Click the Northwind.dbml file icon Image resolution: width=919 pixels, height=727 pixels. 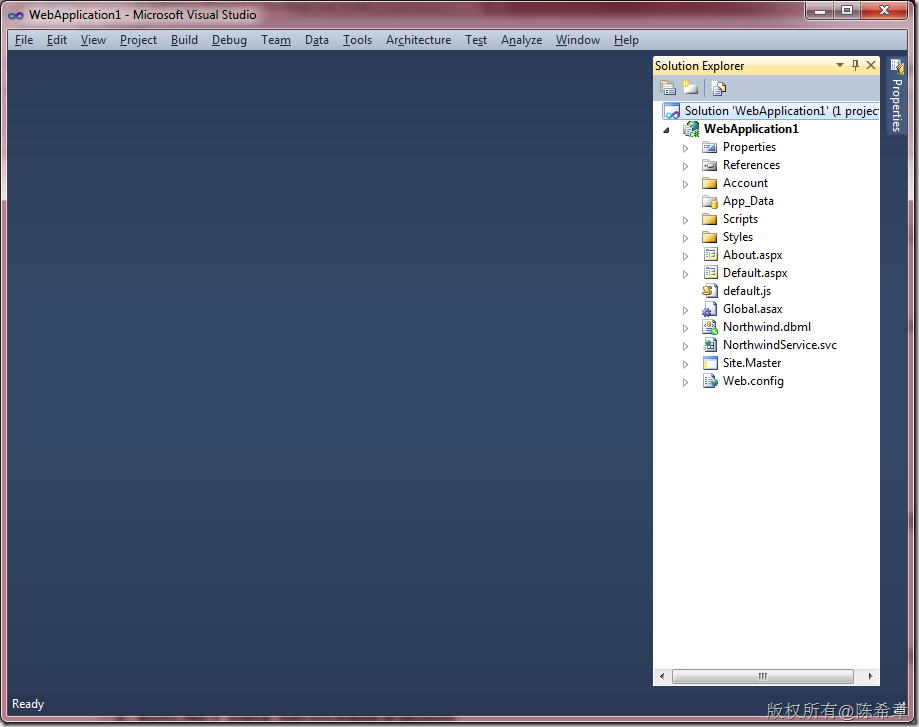pos(710,327)
